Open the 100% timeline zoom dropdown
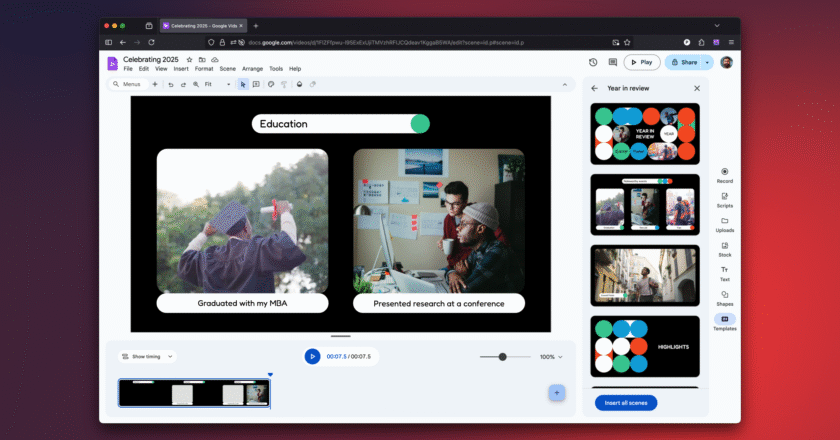This screenshot has width=840, height=440. (x=551, y=357)
